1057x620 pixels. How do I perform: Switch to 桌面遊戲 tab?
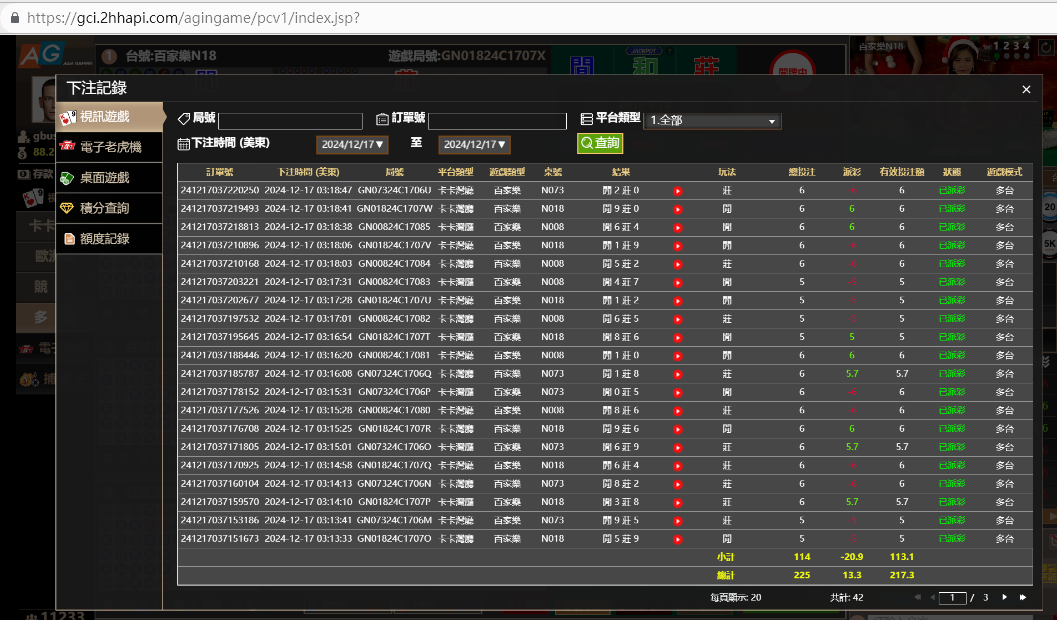(x=110, y=178)
